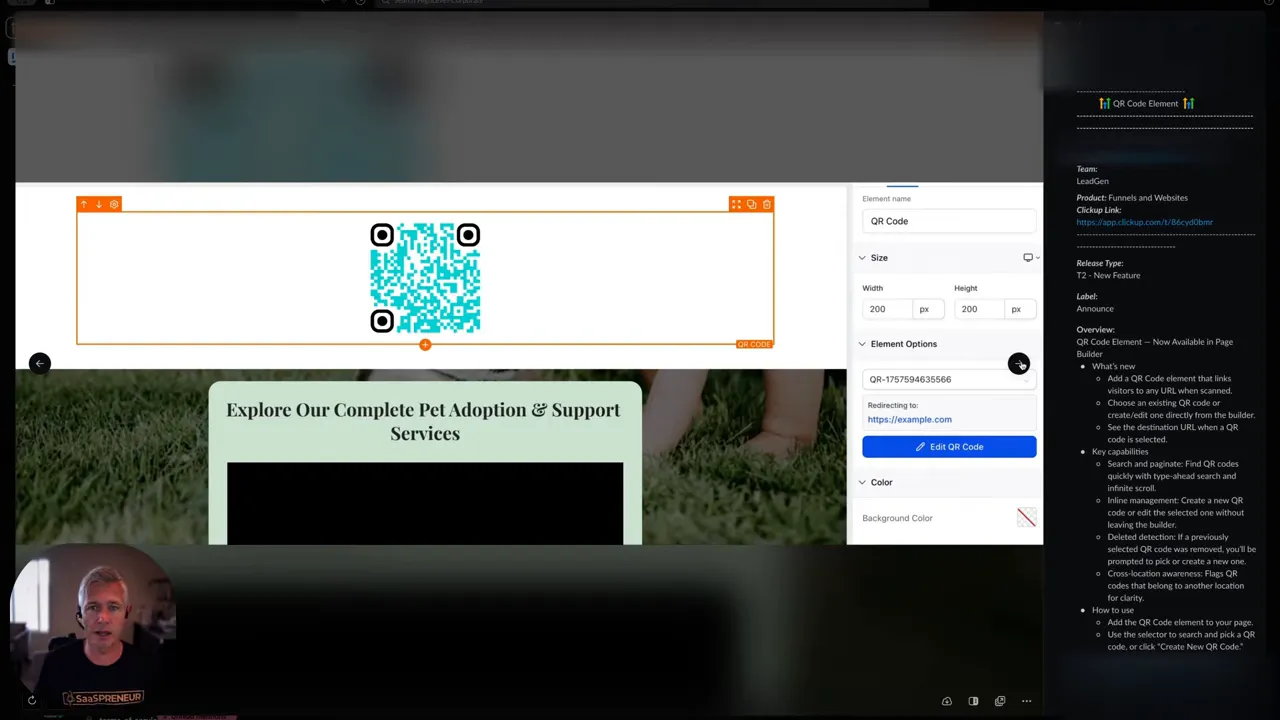Open the multi-window icon in bottom bar
1280x720 pixels.
pyautogui.click(x=1000, y=701)
